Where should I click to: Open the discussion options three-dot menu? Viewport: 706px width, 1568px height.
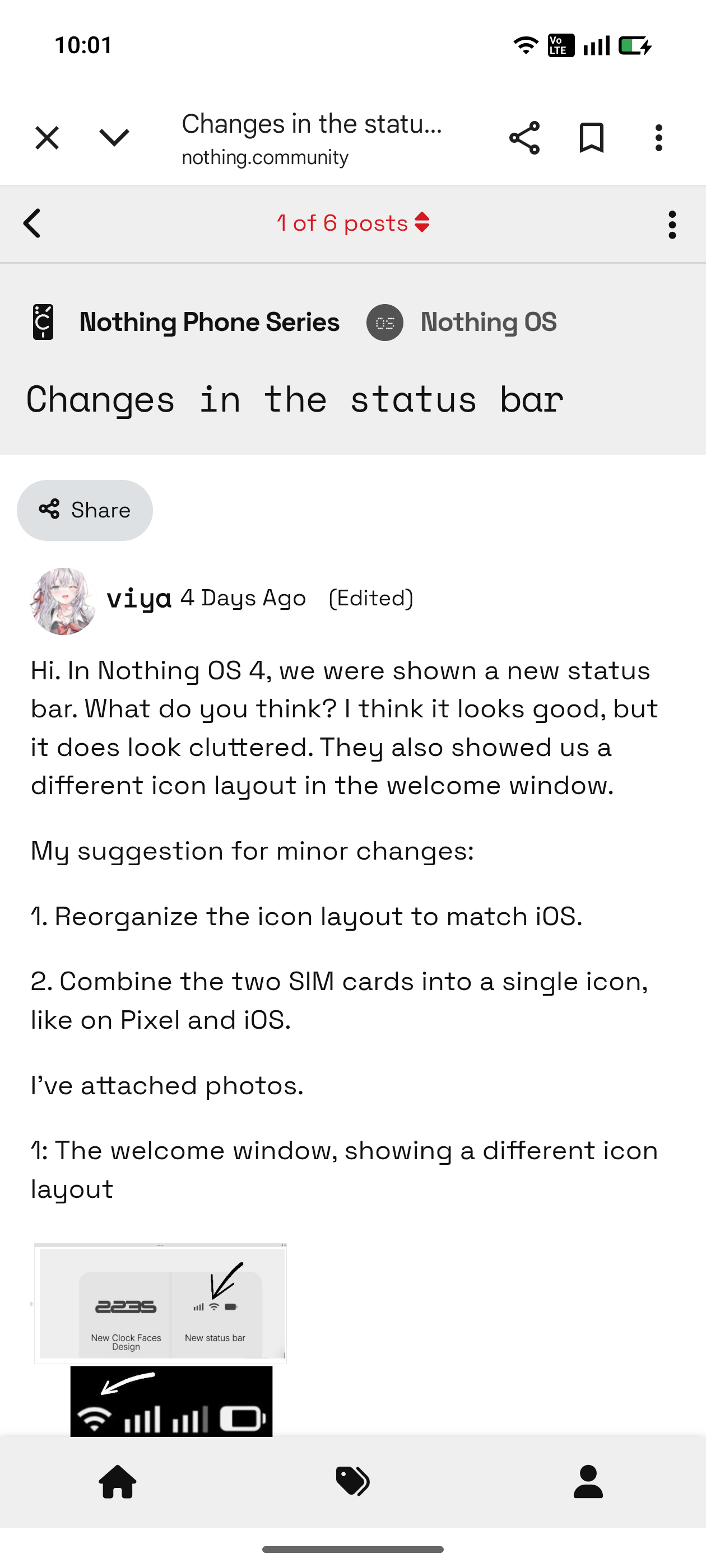[672, 225]
